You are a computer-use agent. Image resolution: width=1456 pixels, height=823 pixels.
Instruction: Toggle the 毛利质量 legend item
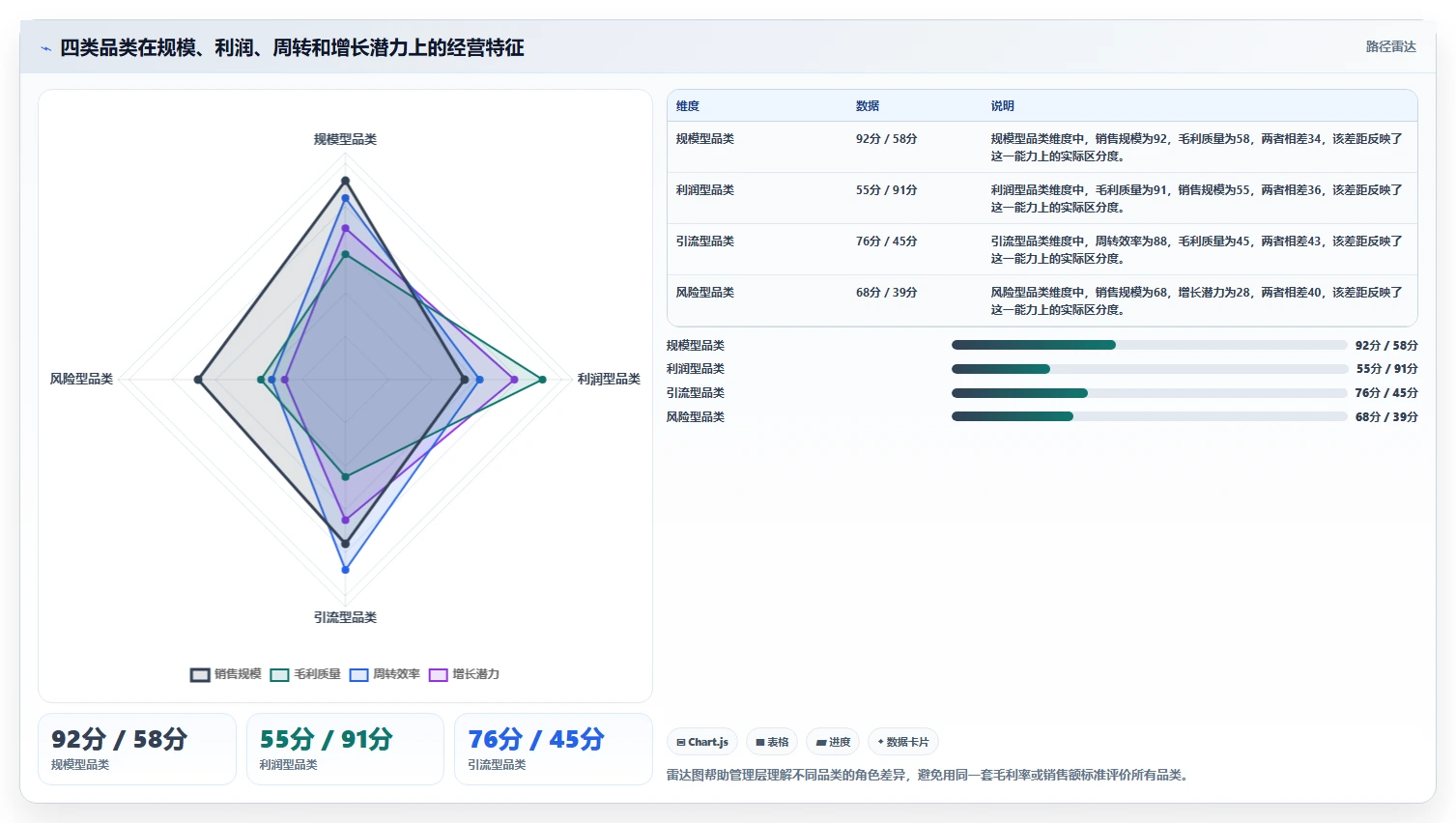pyautogui.click(x=305, y=674)
